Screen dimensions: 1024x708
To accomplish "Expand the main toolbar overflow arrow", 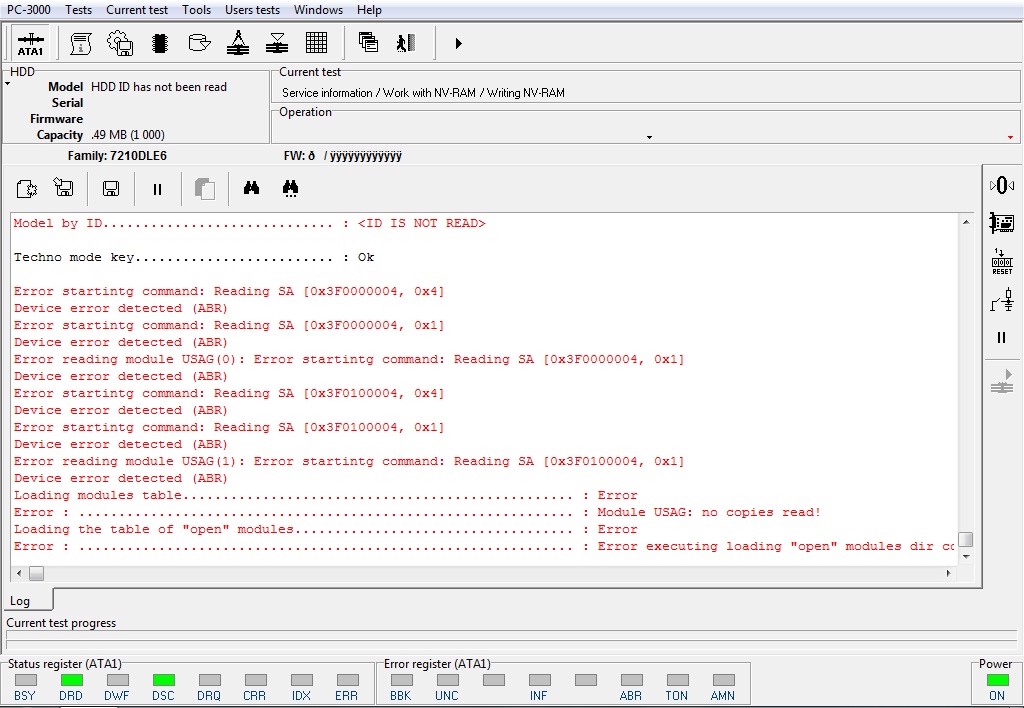I will [458, 44].
